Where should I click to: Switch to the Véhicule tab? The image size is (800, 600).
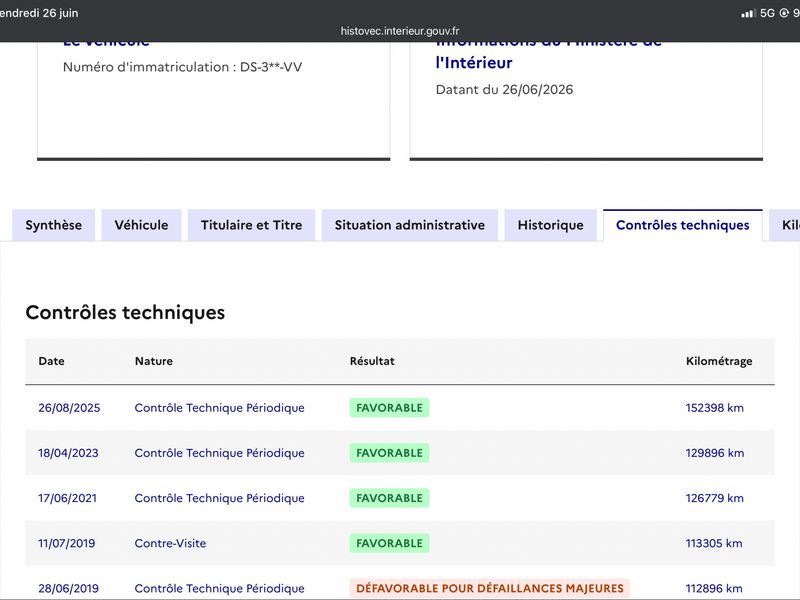(141, 225)
